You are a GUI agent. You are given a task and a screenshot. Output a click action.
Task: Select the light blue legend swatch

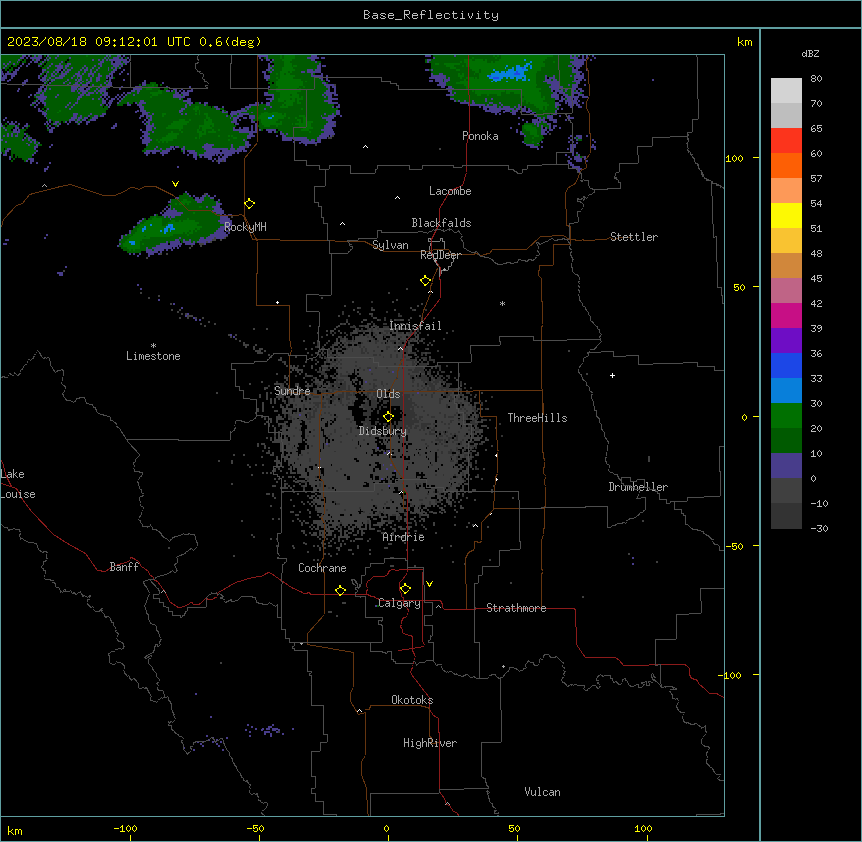pyautogui.click(x=786, y=390)
